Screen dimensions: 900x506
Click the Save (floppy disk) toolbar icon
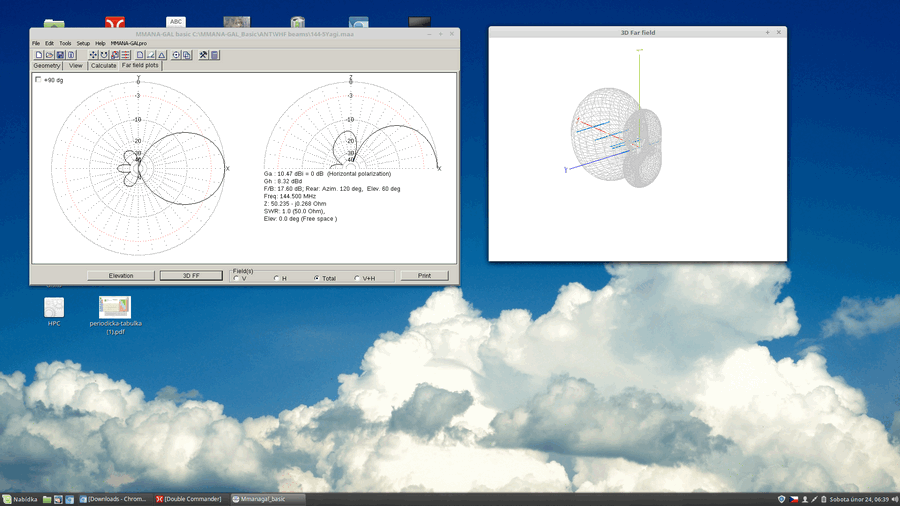coord(60,55)
